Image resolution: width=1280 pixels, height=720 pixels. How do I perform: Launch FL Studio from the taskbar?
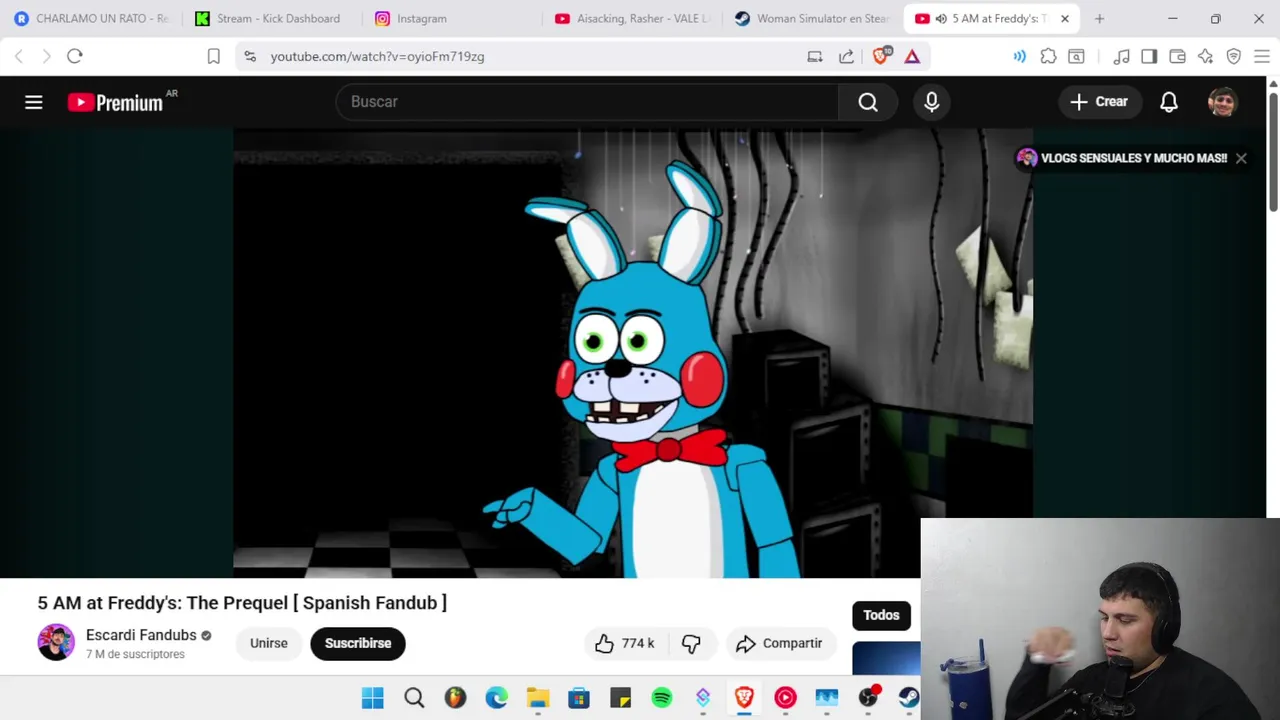(455, 698)
